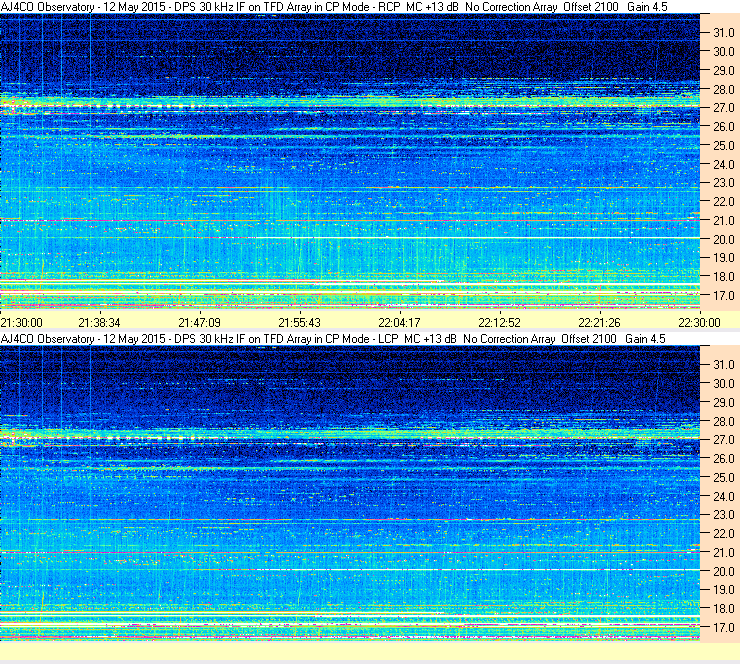Viewport: 740px width, 664px height.
Task: Pick the 21.0 tick label on LCP axis
Action: click(x=723, y=553)
